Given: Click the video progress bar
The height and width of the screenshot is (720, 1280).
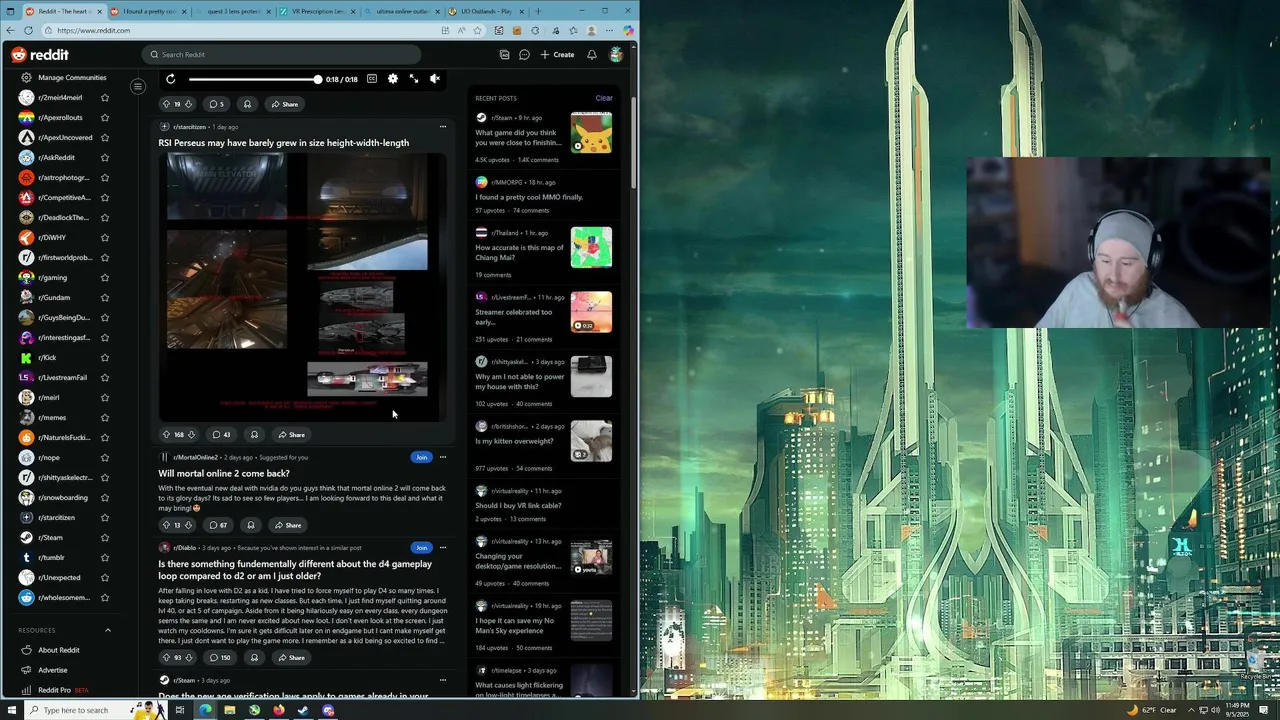Looking at the screenshot, I should tap(254, 79).
